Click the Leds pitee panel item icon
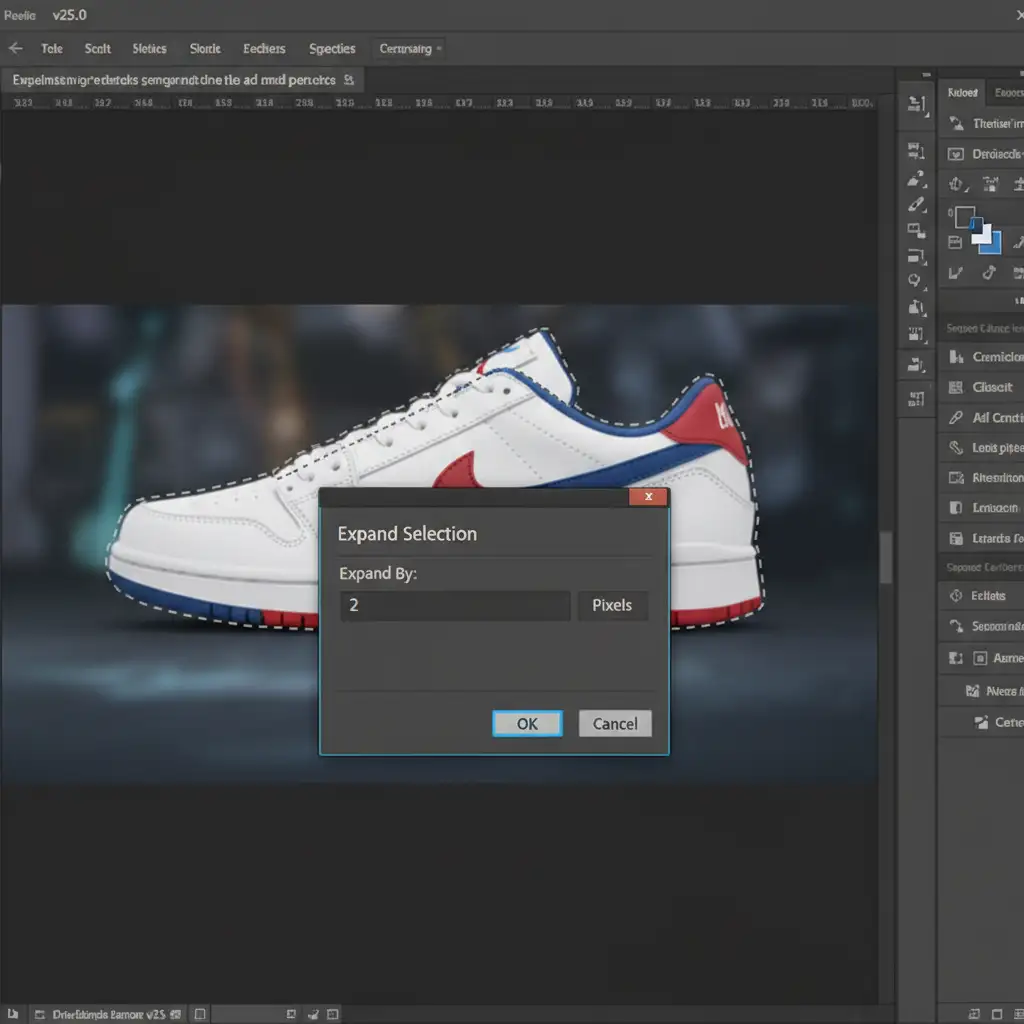 point(954,448)
